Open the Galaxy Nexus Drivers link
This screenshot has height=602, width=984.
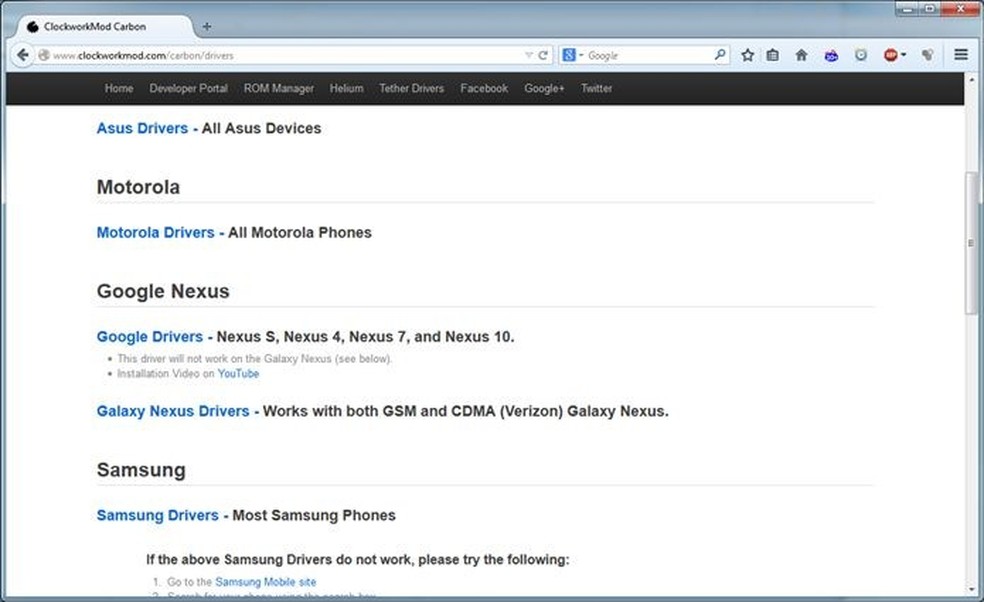click(x=173, y=411)
